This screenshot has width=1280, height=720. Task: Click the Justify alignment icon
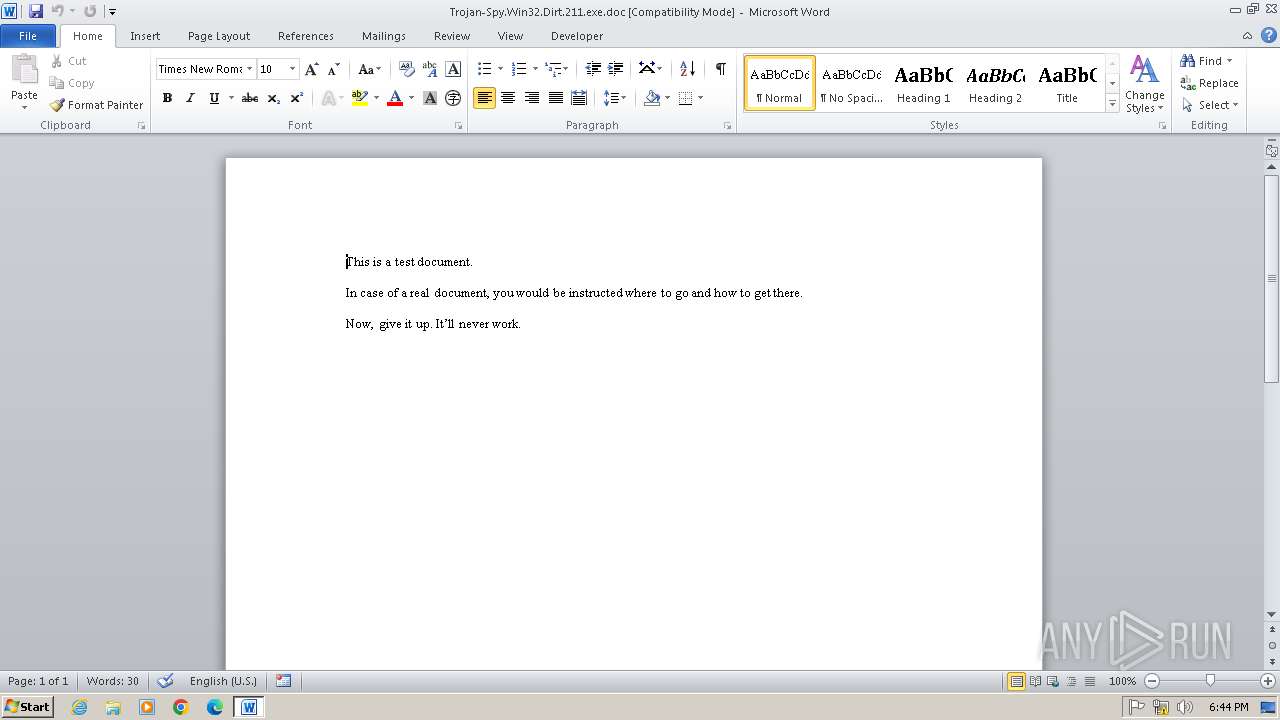point(555,98)
